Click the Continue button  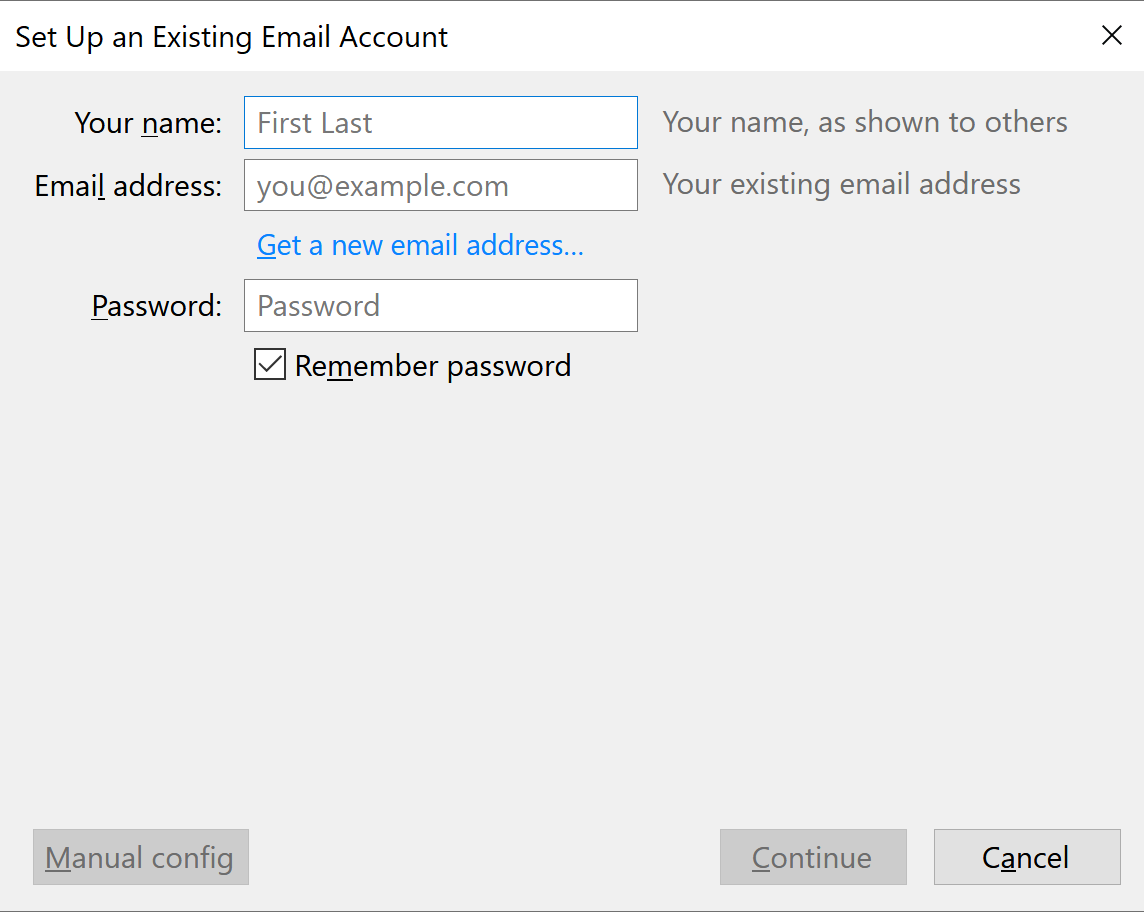(x=813, y=857)
